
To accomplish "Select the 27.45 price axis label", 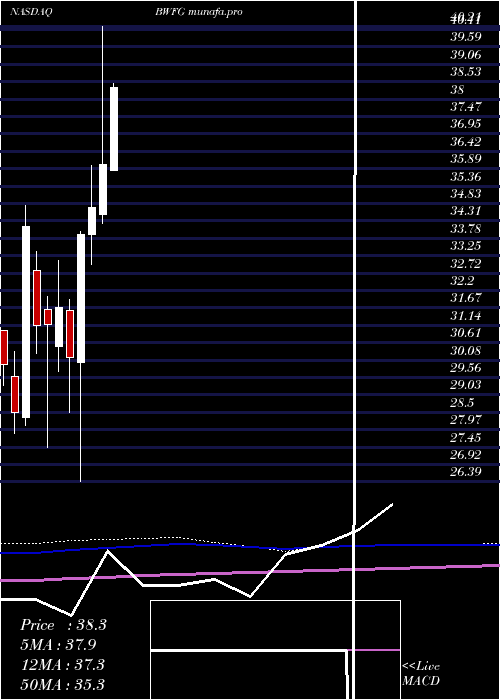I will tap(465, 439).
